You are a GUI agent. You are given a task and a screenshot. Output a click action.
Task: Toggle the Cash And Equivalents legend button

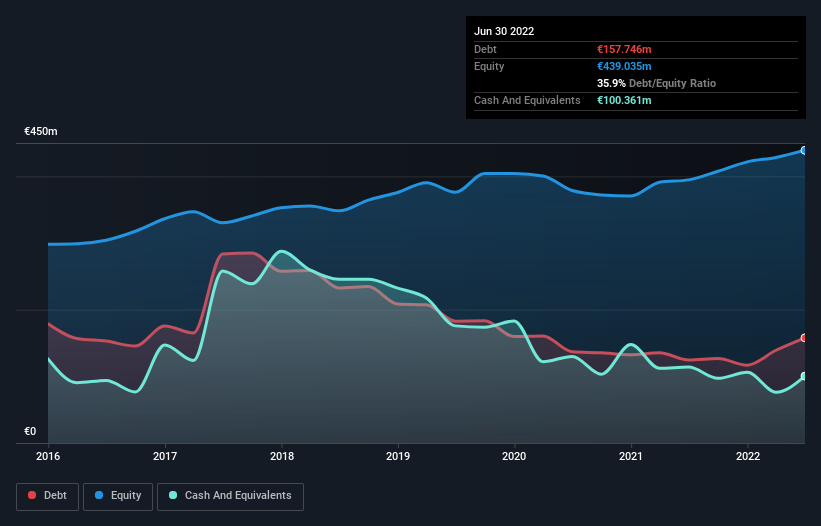230,496
